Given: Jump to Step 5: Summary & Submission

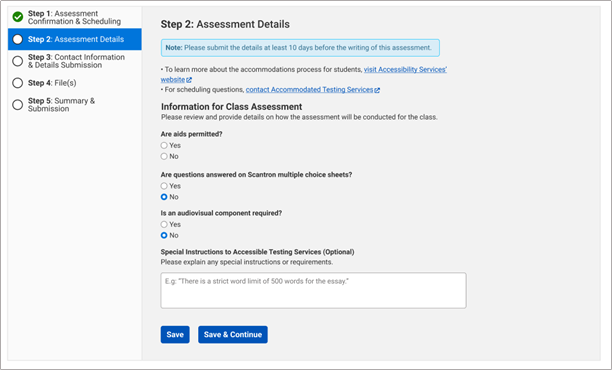Looking at the screenshot, I should [x=75, y=105].
